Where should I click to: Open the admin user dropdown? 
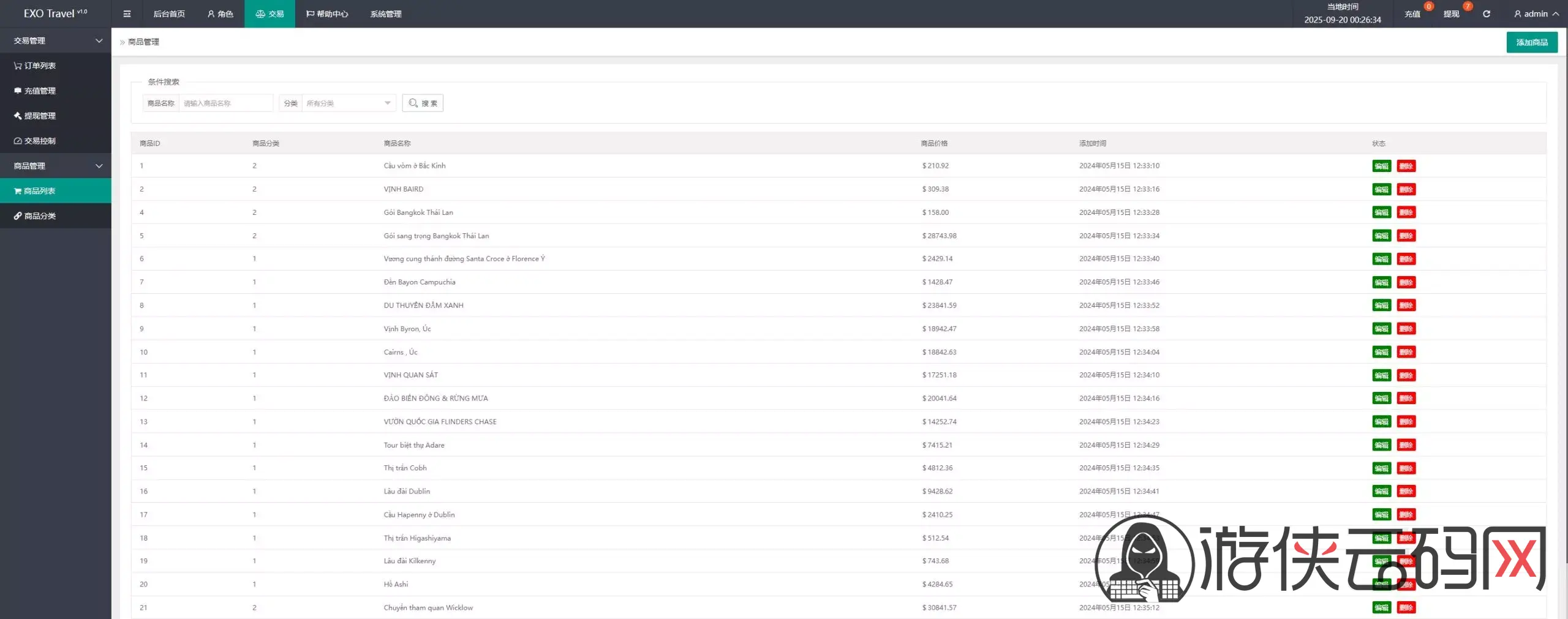(1536, 14)
